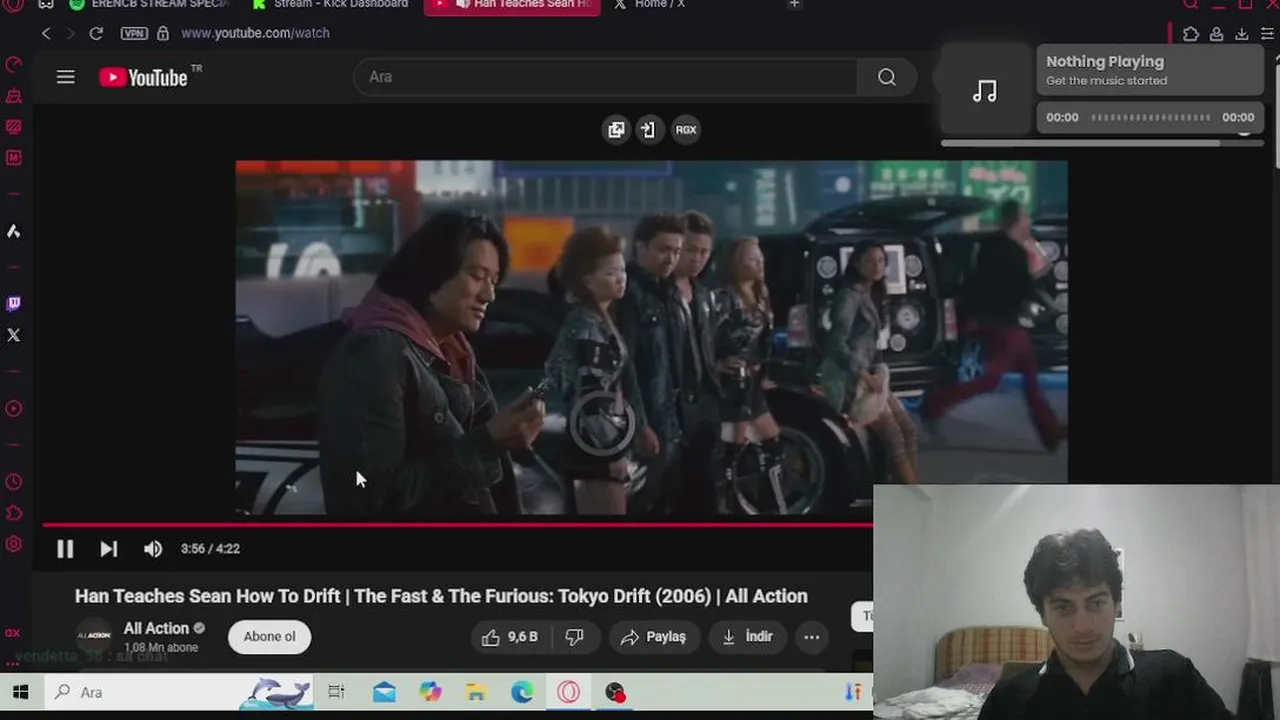
Task: Pause the YouTube video
Action: 65,548
